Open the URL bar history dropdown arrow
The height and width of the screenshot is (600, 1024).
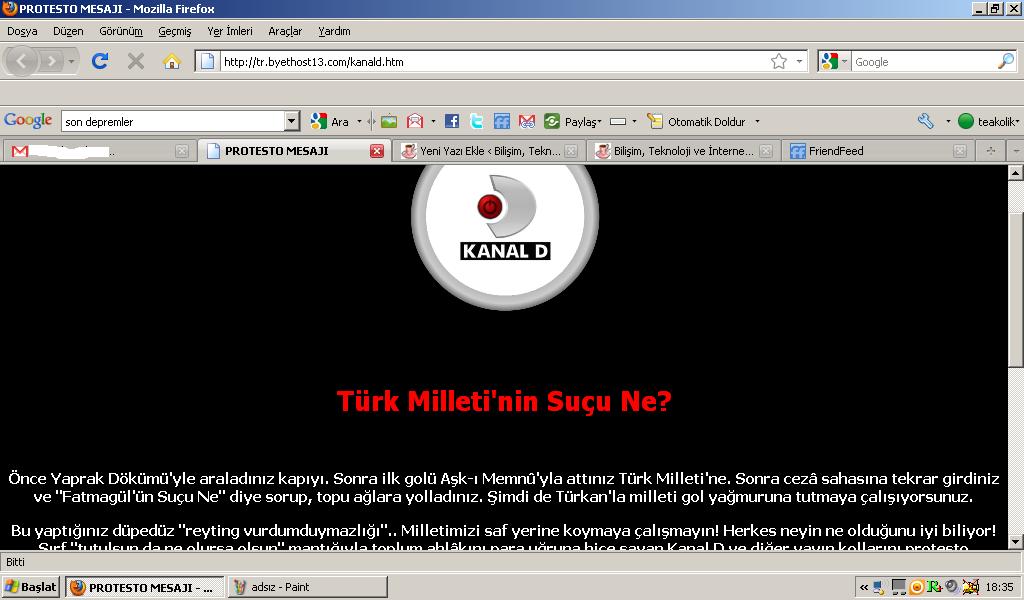click(799, 61)
